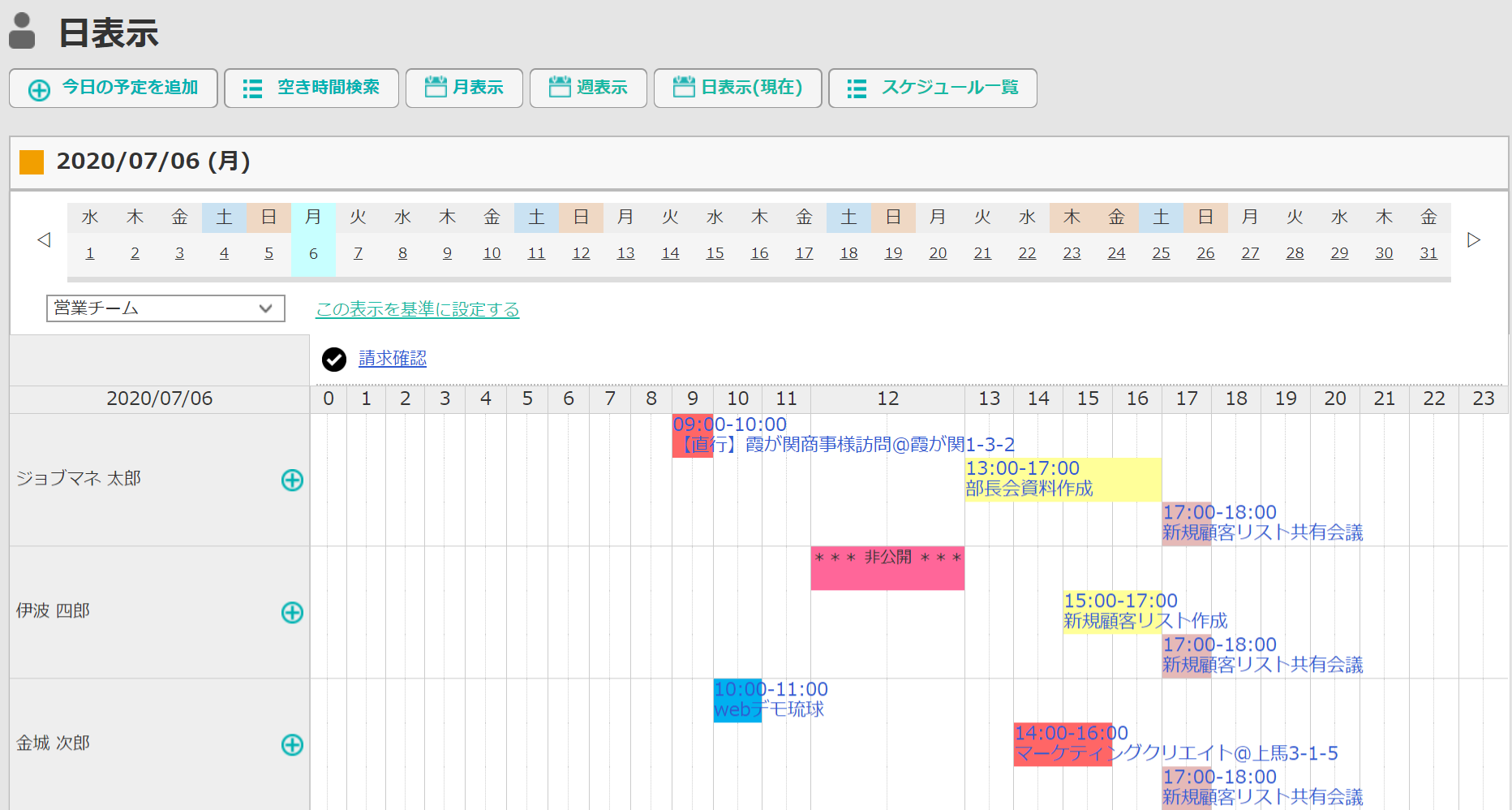1512x810 pixels.
Task: Open the 非公開 pink event block
Action: [x=887, y=567]
